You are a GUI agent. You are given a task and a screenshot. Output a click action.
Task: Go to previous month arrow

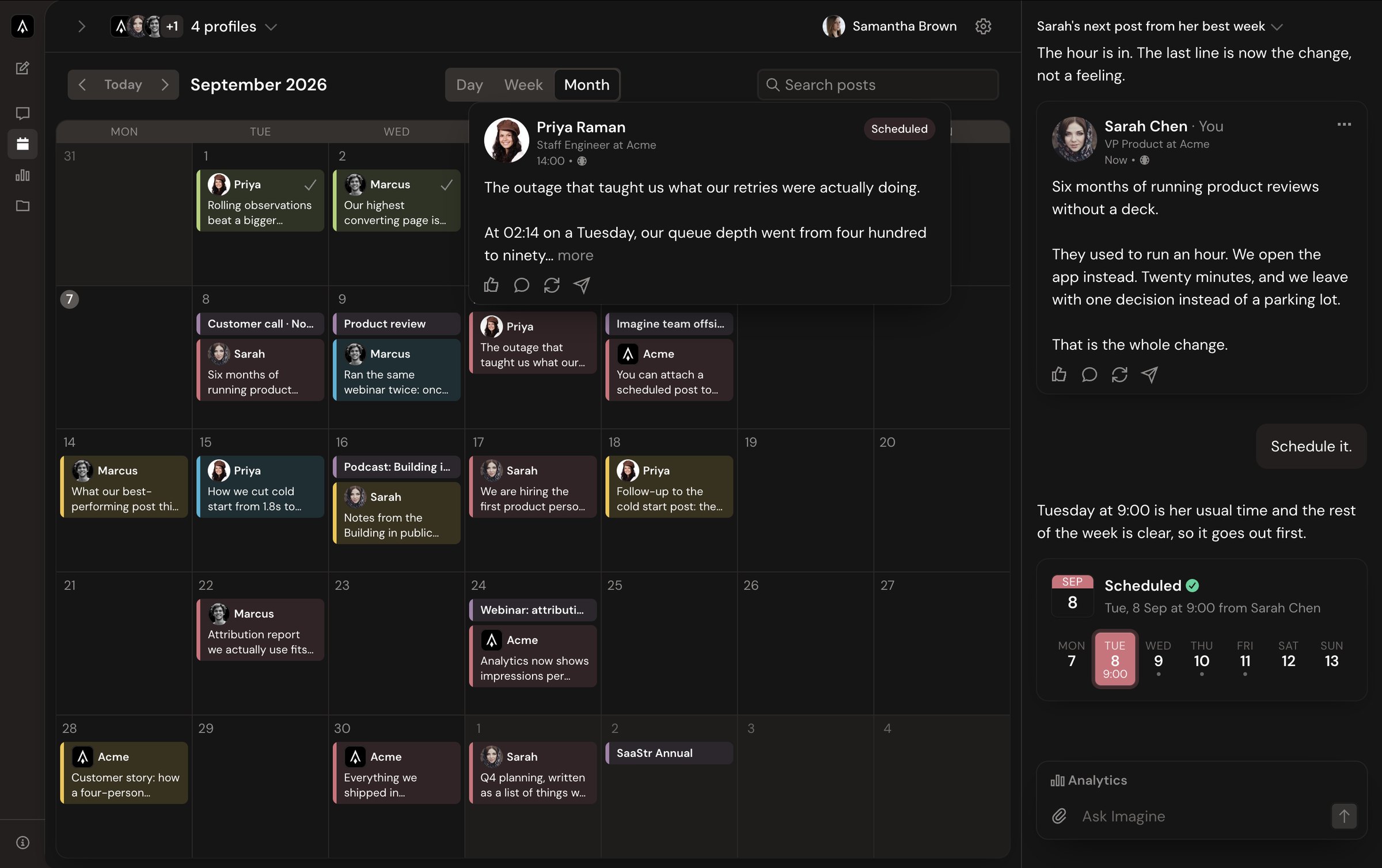pos(82,85)
